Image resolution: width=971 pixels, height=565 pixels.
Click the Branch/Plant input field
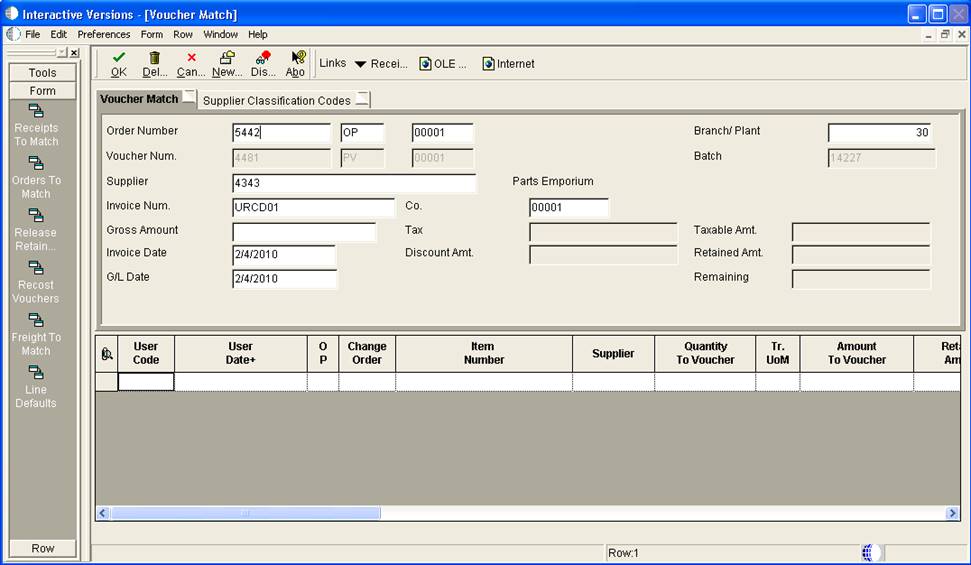pos(880,133)
